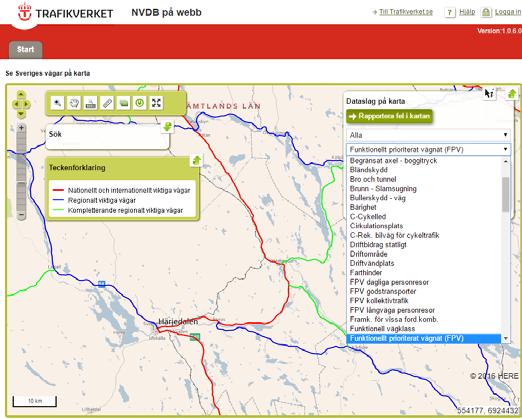Image resolution: width=522 pixels, height=419 pixels.
Task: Pan the map right with arrow
Action: [27, 104]
